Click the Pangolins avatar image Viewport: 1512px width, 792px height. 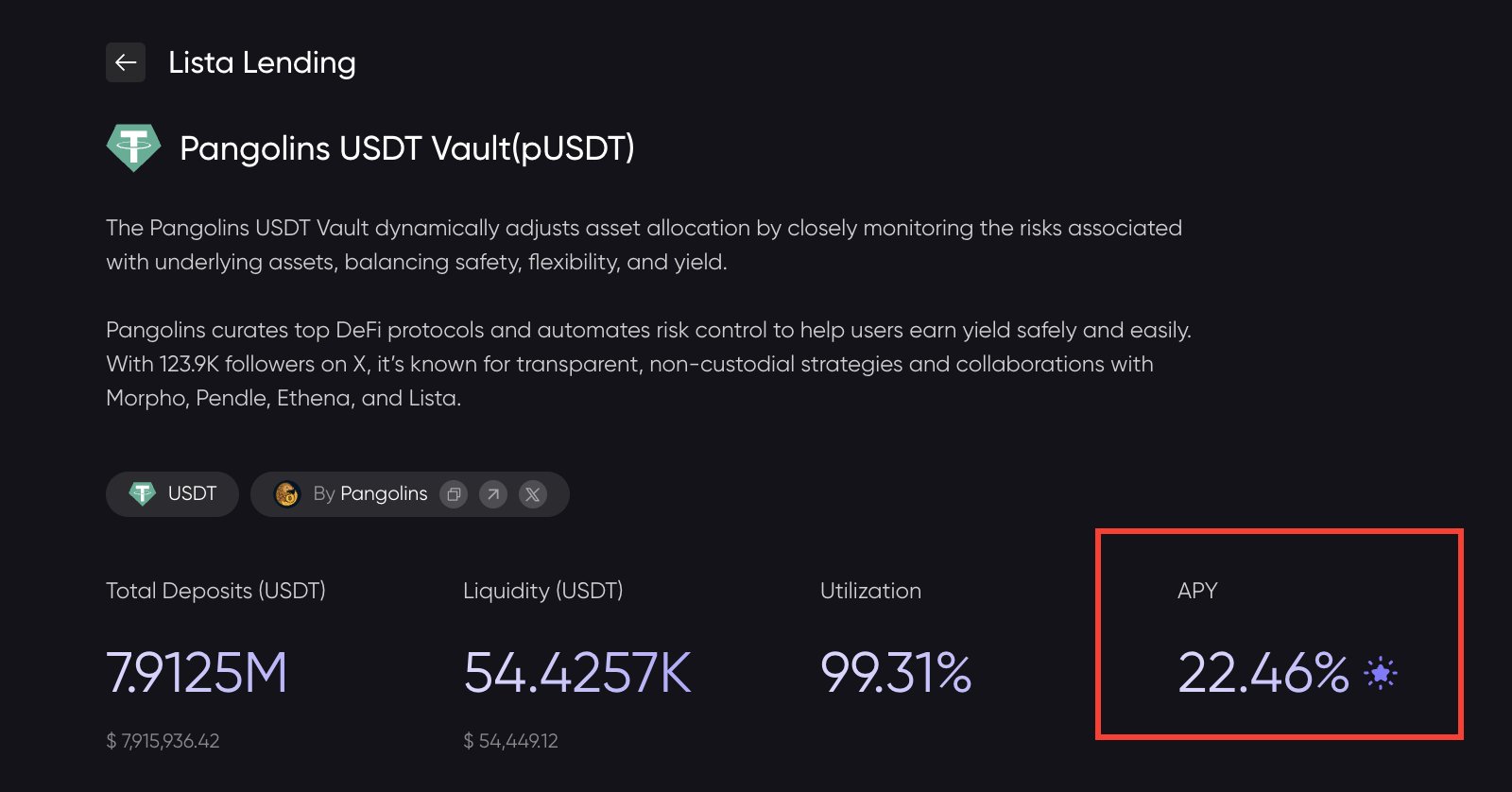click(288, 493)
